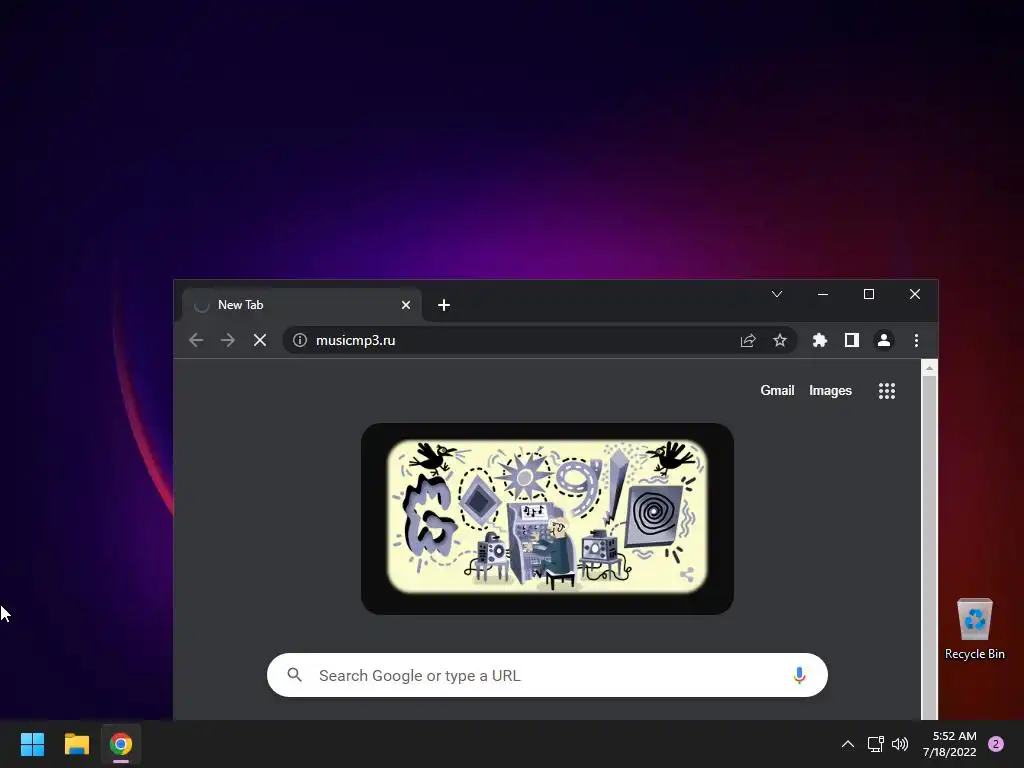Go back with the back arrow
This screenshot has height=768, width=1024.
tap(196, 340)
